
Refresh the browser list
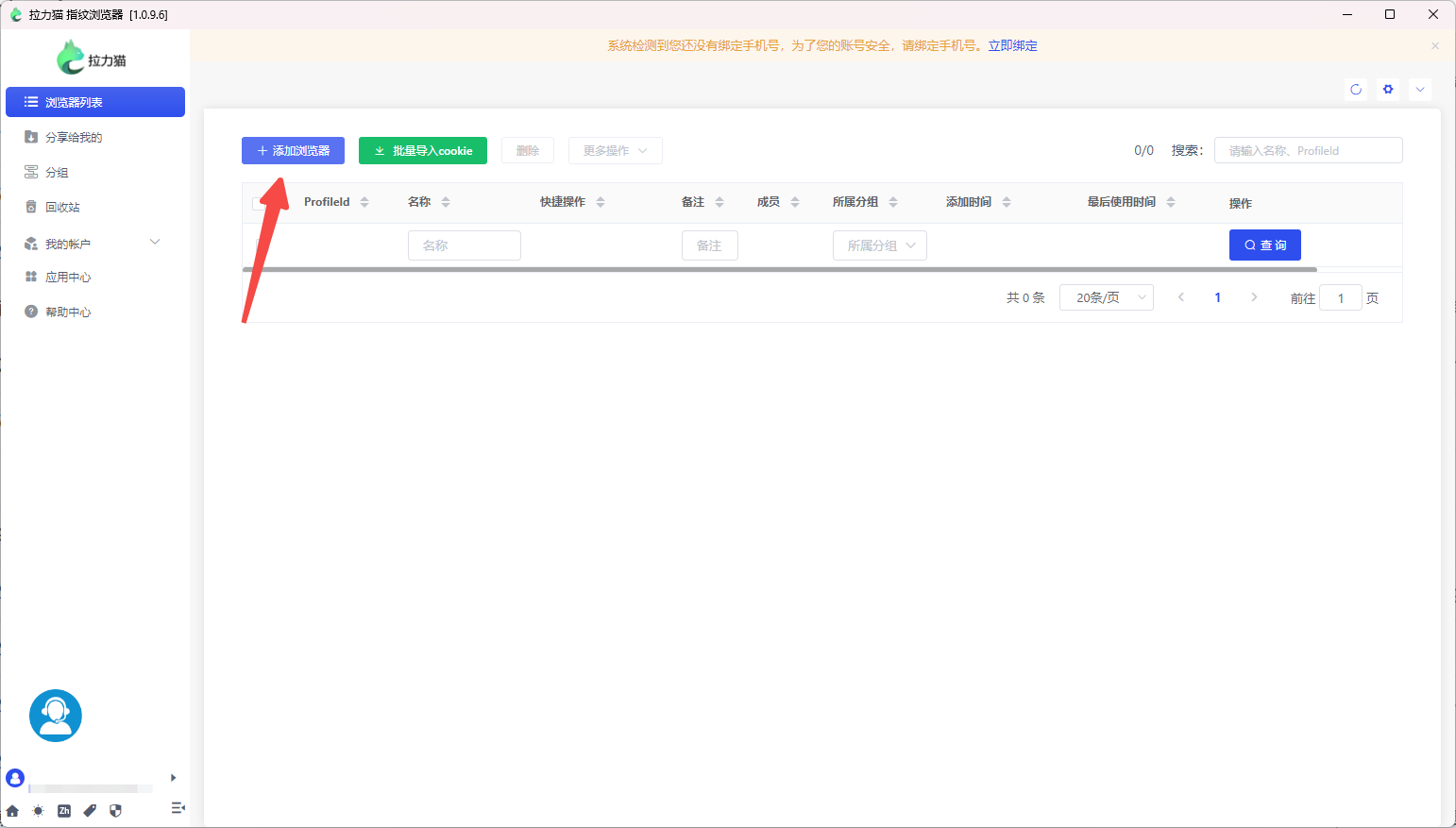point(1356,90)
